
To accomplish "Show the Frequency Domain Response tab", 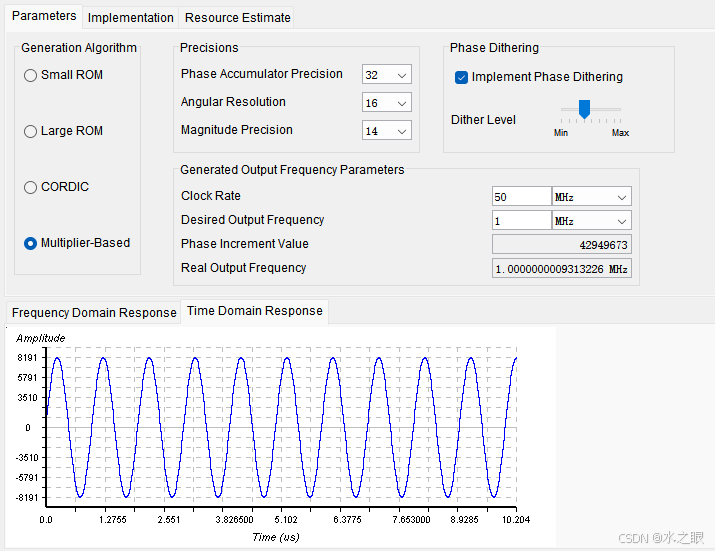I will 94,312.
